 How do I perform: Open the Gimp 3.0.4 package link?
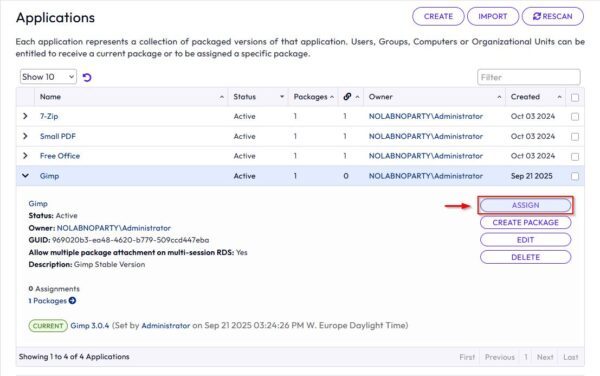(90, 326)
